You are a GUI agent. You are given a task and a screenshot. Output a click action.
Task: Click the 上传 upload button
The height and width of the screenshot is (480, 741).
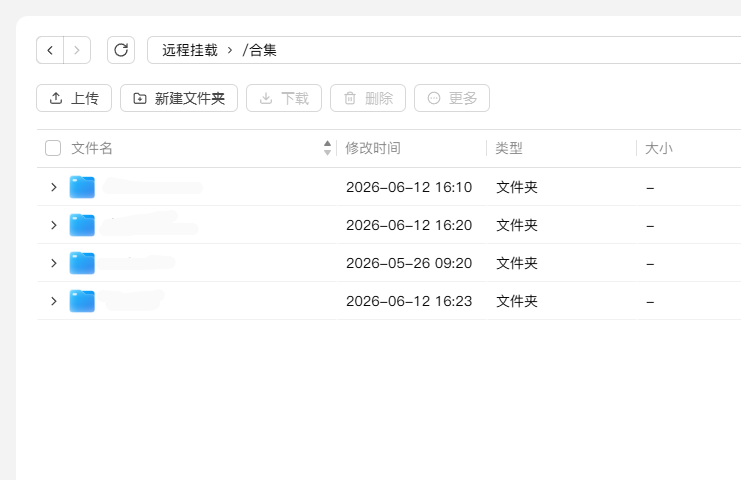pyautogui.click(x=74, y=98)
